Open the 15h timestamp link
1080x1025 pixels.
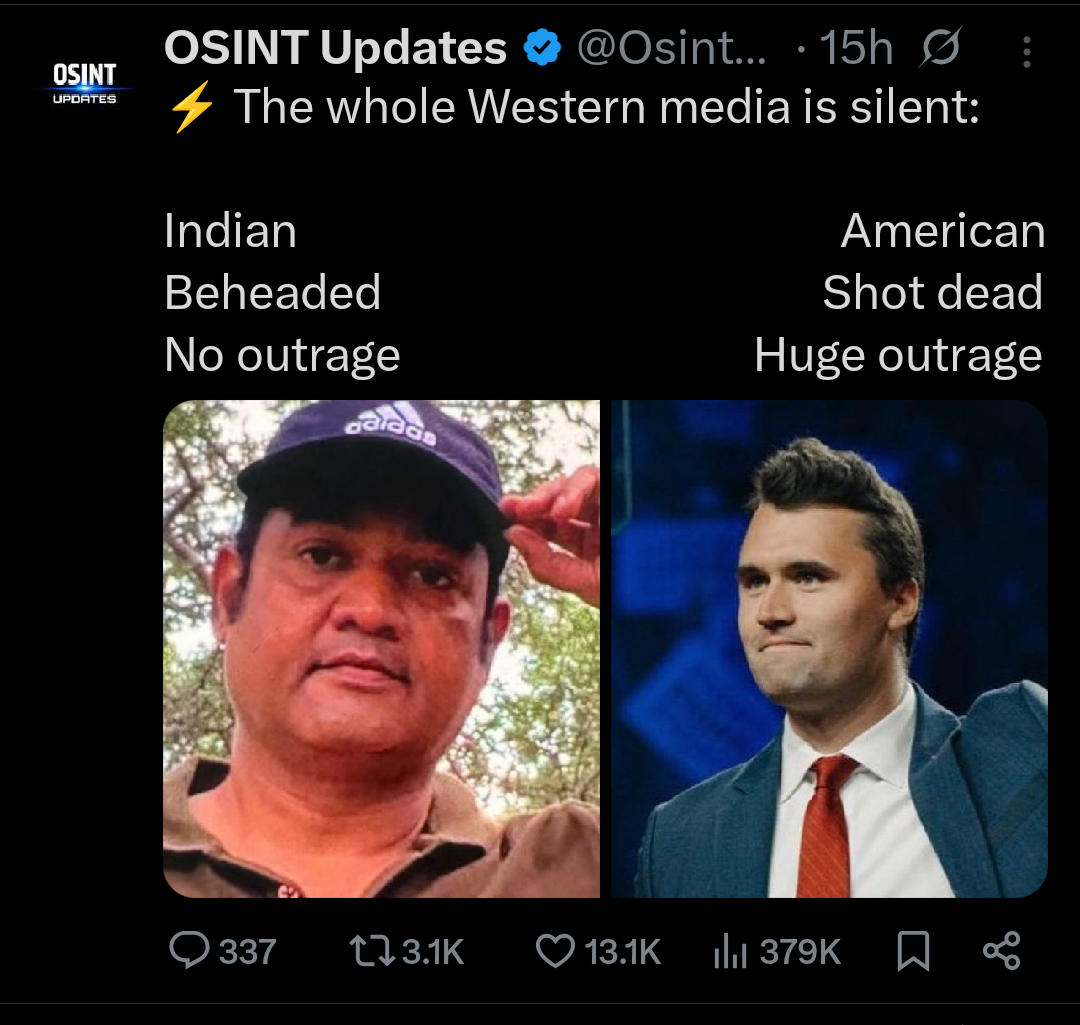(856, 48)
